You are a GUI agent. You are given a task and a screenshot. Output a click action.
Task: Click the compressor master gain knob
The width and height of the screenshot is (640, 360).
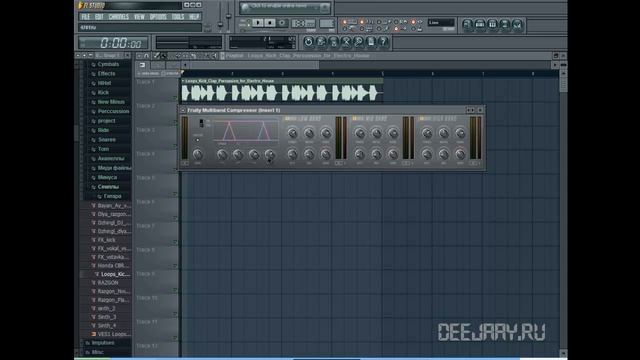197,154
